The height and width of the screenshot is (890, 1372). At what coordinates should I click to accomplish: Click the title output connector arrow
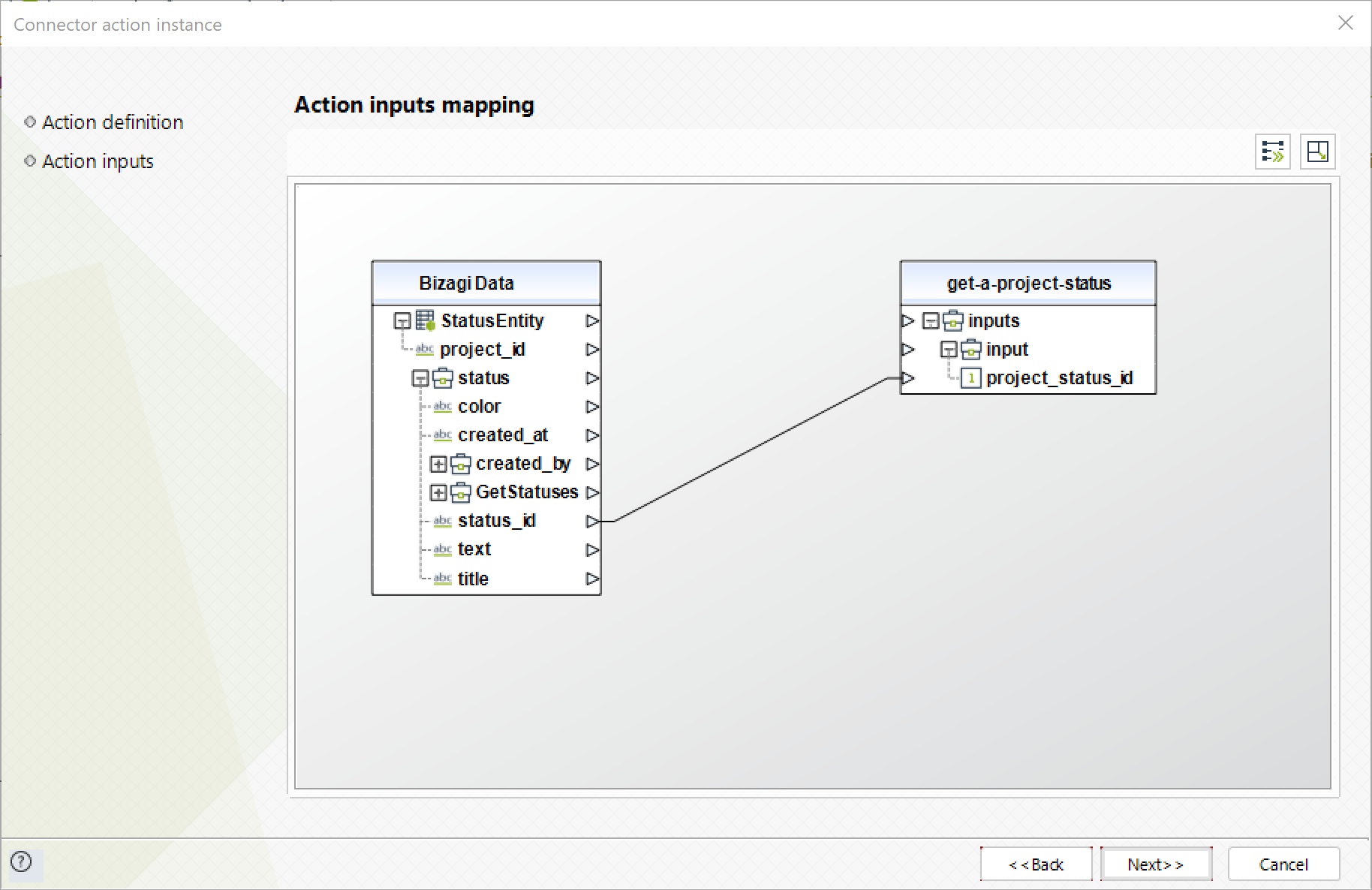pos(592,579)
